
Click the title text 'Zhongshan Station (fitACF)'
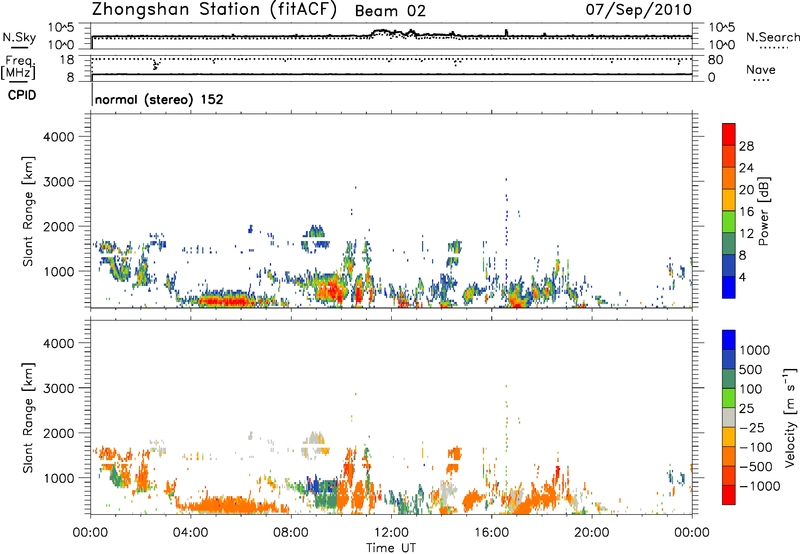click(x=214, y=10)
